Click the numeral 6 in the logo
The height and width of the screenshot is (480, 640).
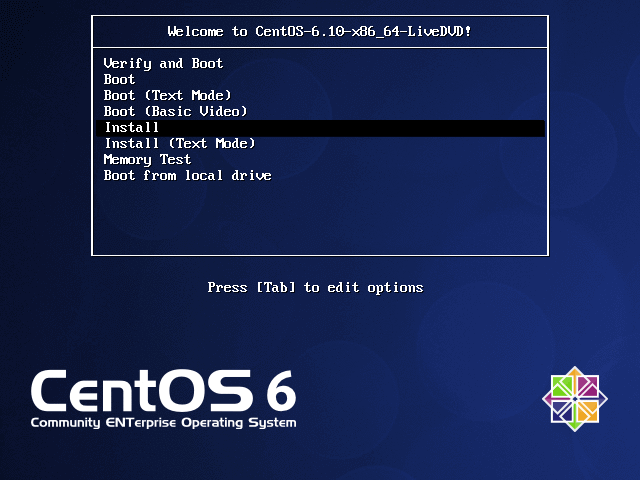[280, 391]
